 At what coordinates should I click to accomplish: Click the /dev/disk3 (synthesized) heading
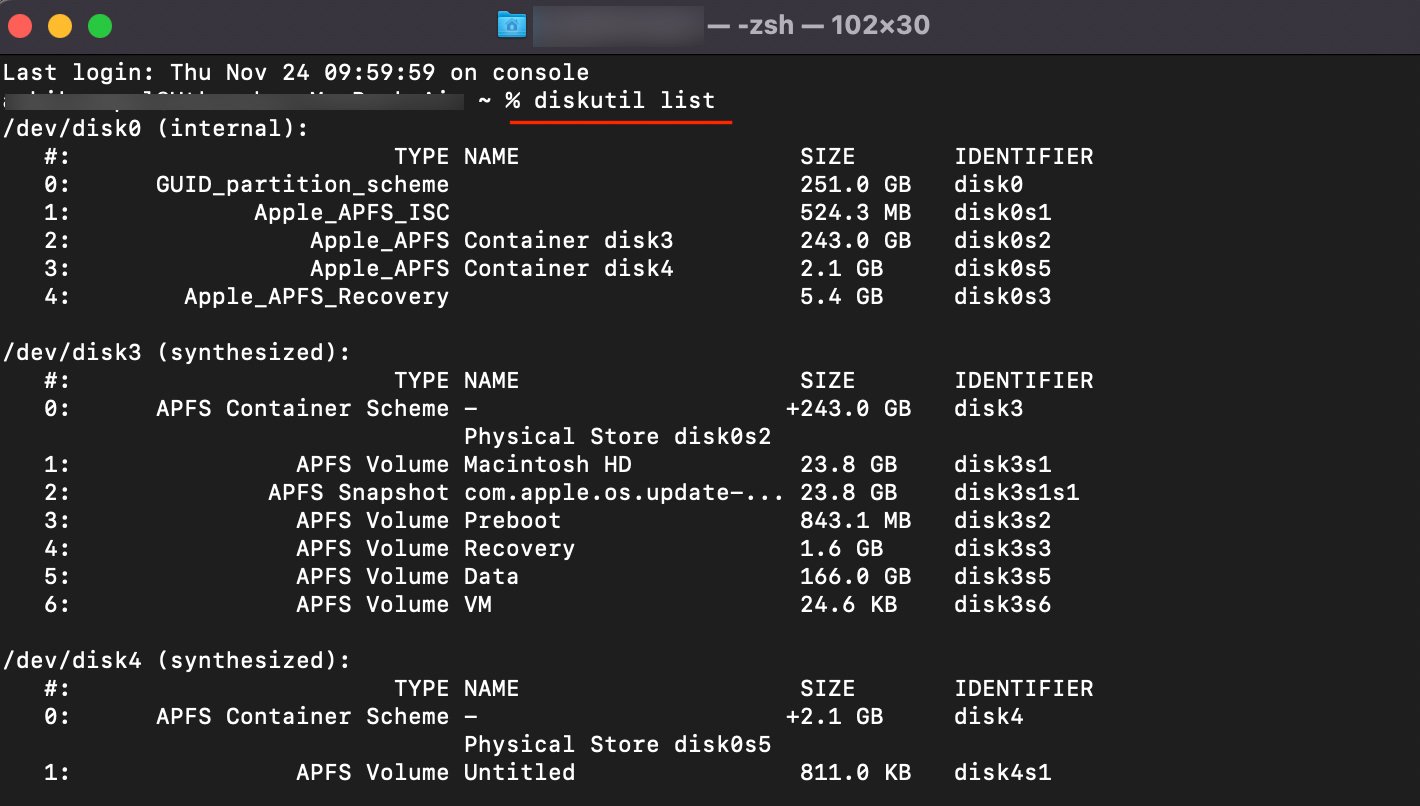click(x=177, y=353)
